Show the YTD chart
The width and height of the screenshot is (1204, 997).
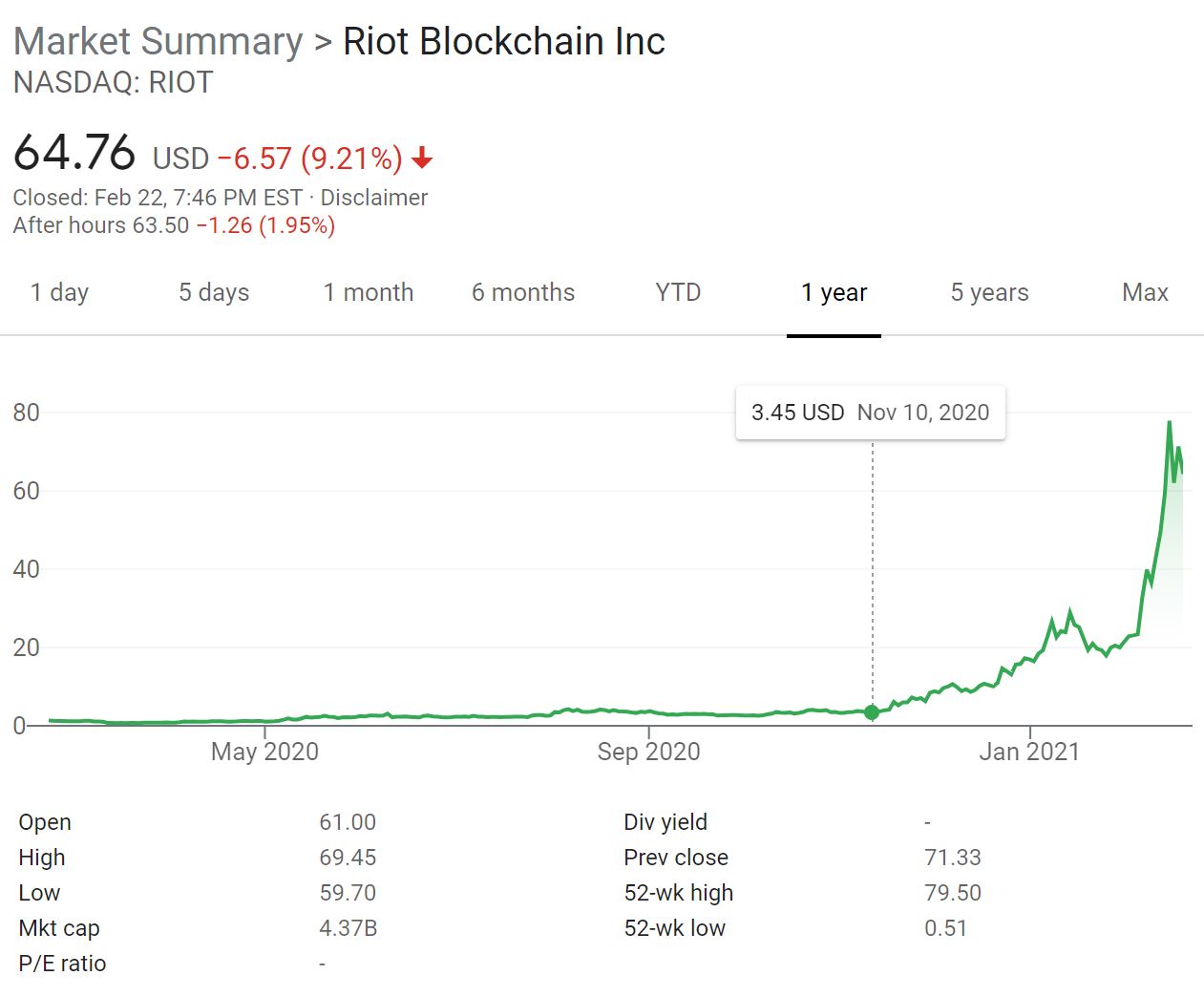click(677, 292)
